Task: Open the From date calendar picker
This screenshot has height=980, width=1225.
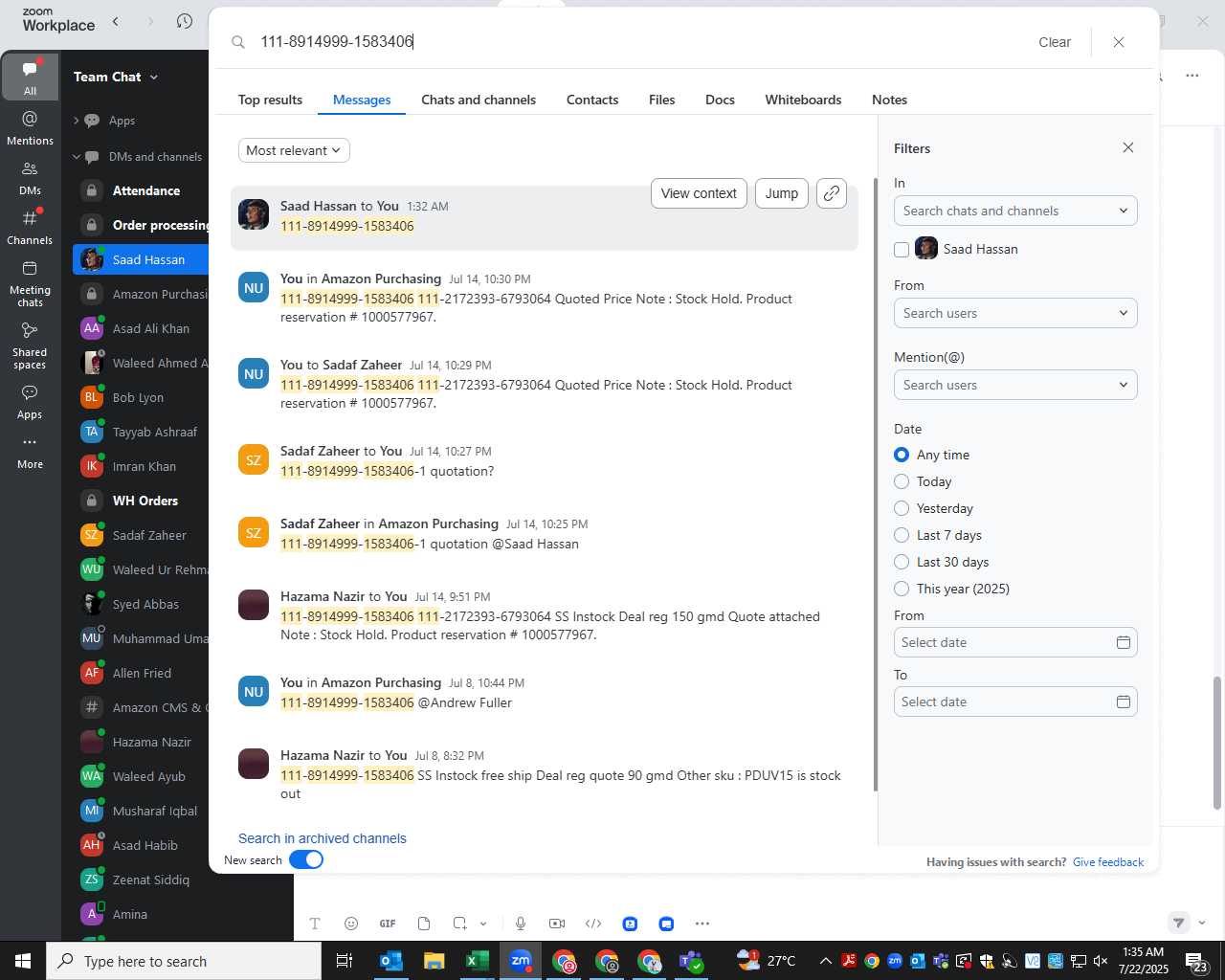Action: [1124, 642]
